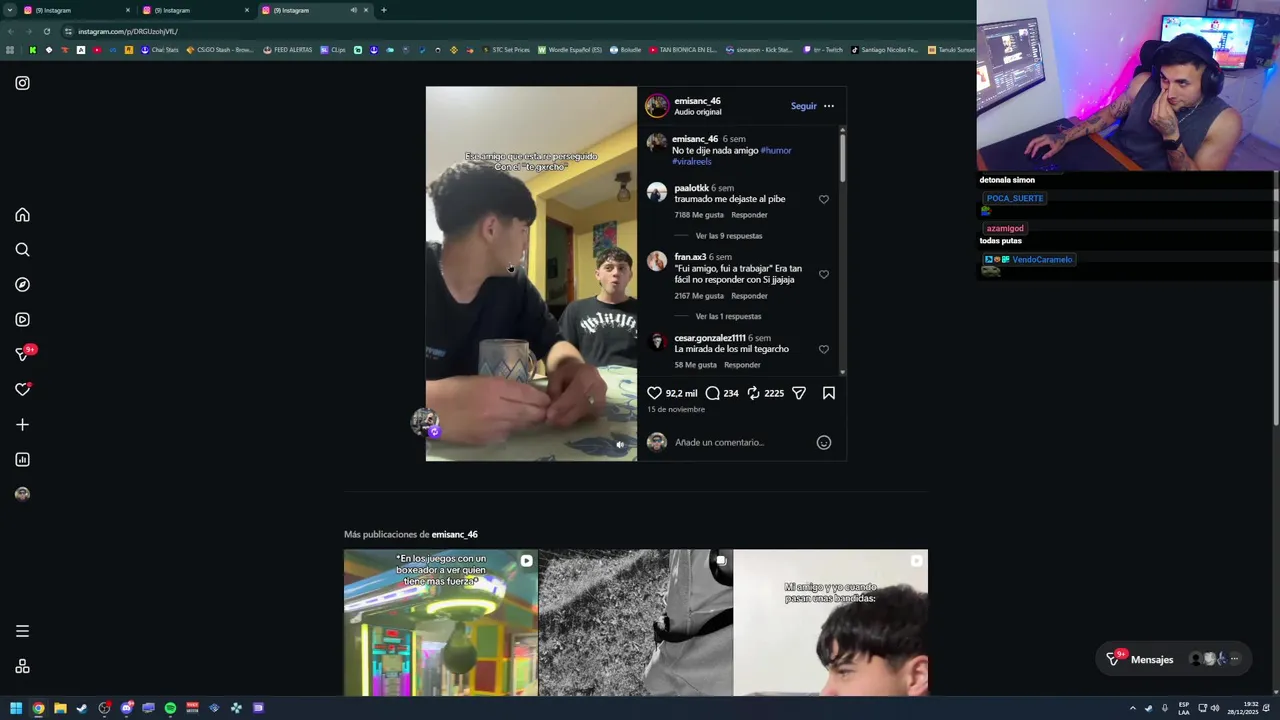Open the Windows Start menu
Screen dimensions: 1280x720
coord(16,708)
